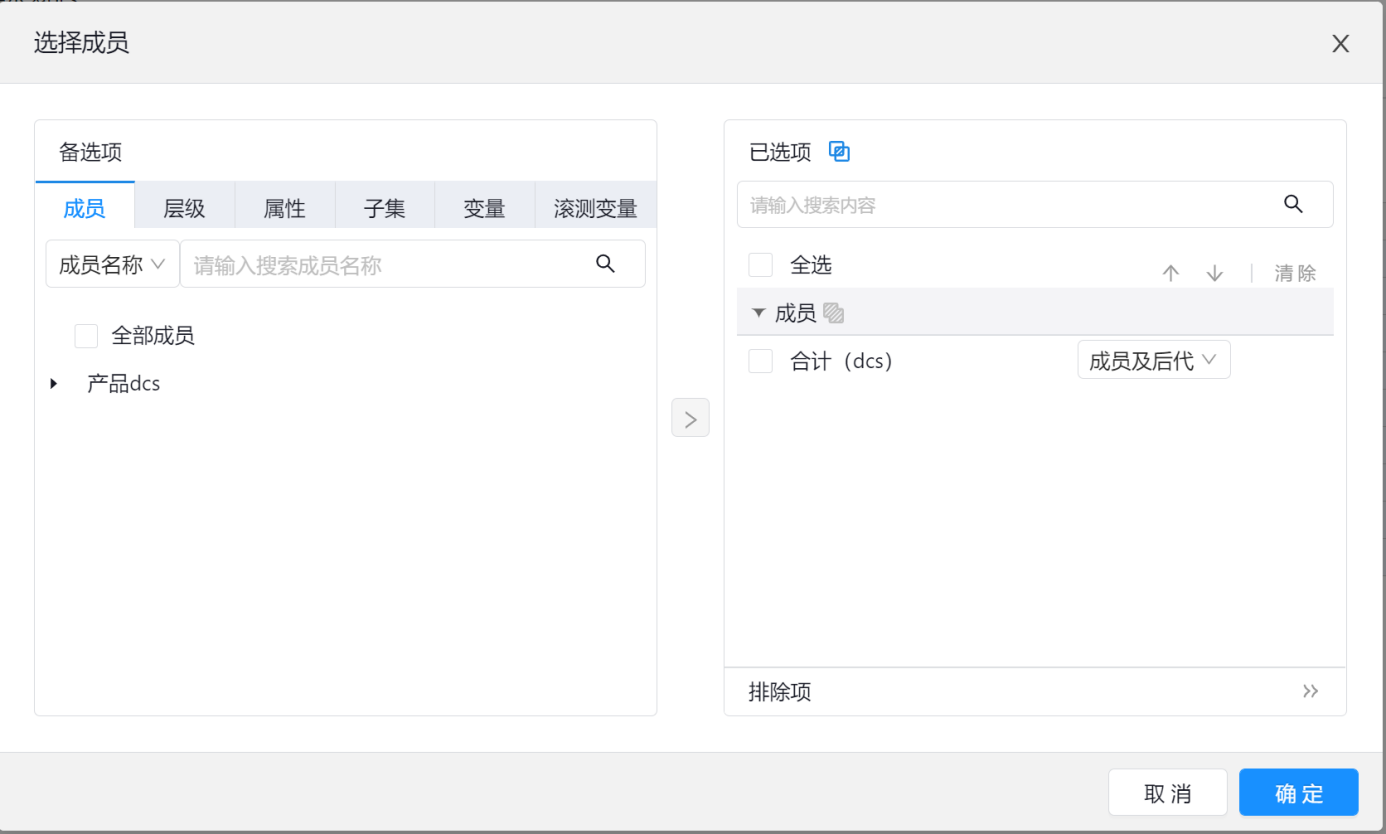This screenshot has width=1386, height=834.
Task: Click the right arrow transfer button
Action: click(690, 418)
